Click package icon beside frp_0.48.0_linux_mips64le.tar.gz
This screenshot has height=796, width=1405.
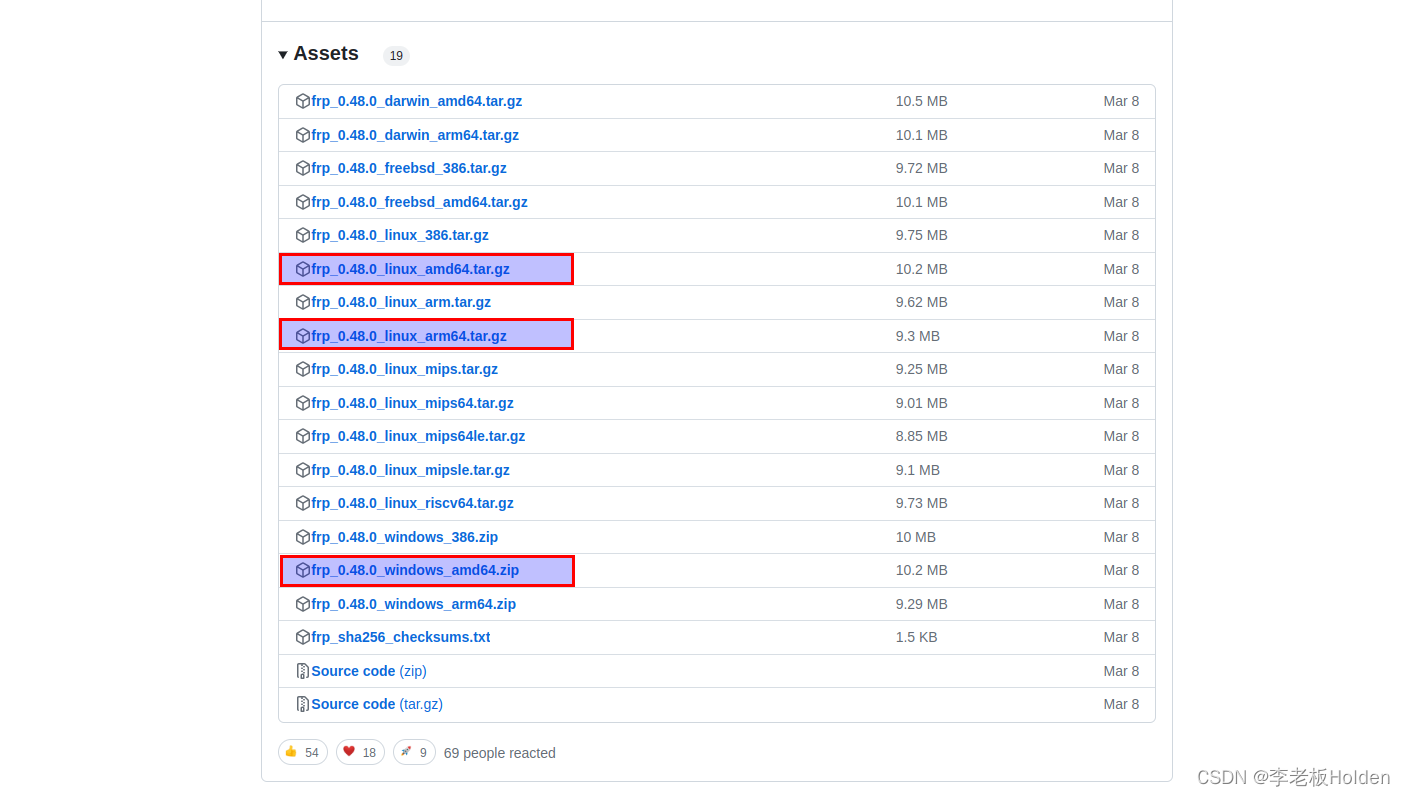(x=303, y=436)
